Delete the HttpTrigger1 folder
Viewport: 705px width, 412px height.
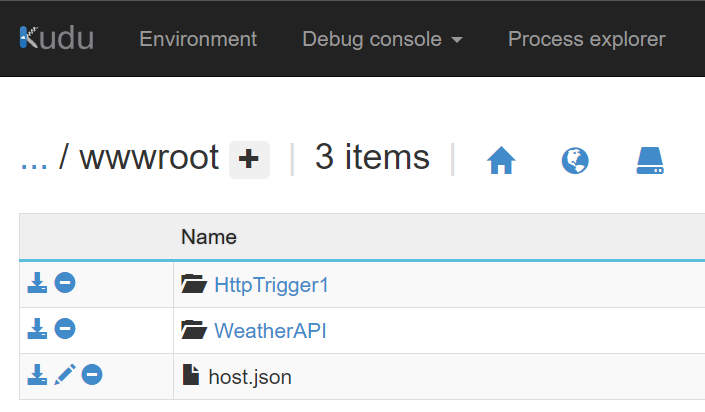tap(64, 284)
